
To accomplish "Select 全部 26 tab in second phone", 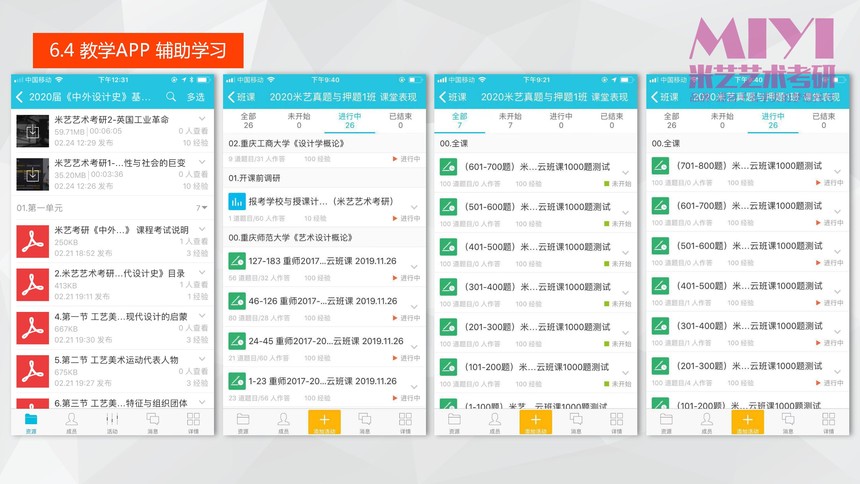I will (x=248, y=121).
